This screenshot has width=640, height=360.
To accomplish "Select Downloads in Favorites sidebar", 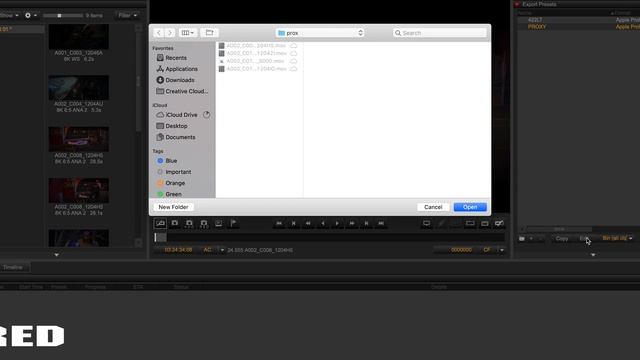I will click(176, 80).
